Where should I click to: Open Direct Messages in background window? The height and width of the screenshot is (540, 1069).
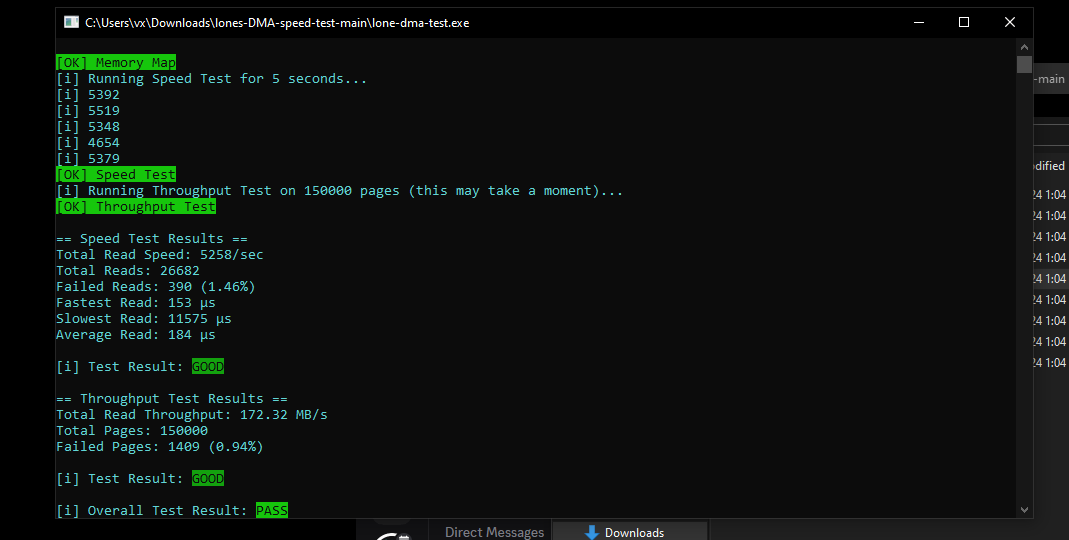(x=494, y=532)
